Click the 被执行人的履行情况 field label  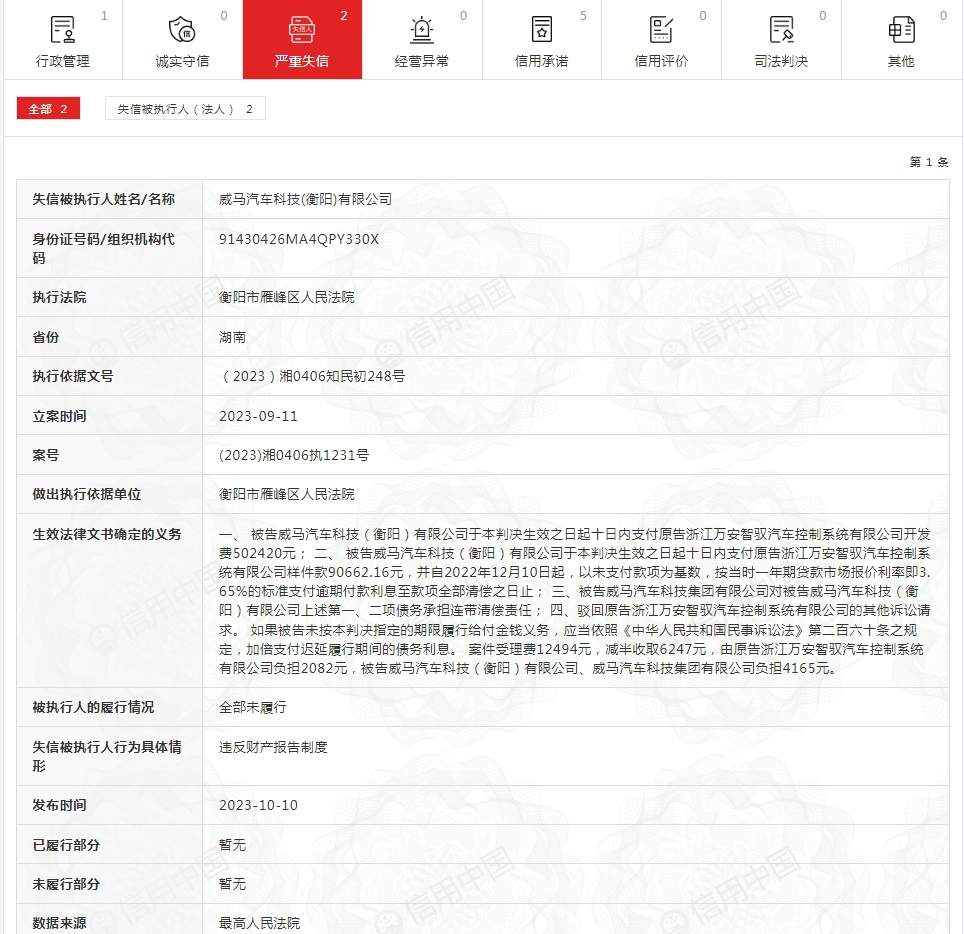coord(93,707)
